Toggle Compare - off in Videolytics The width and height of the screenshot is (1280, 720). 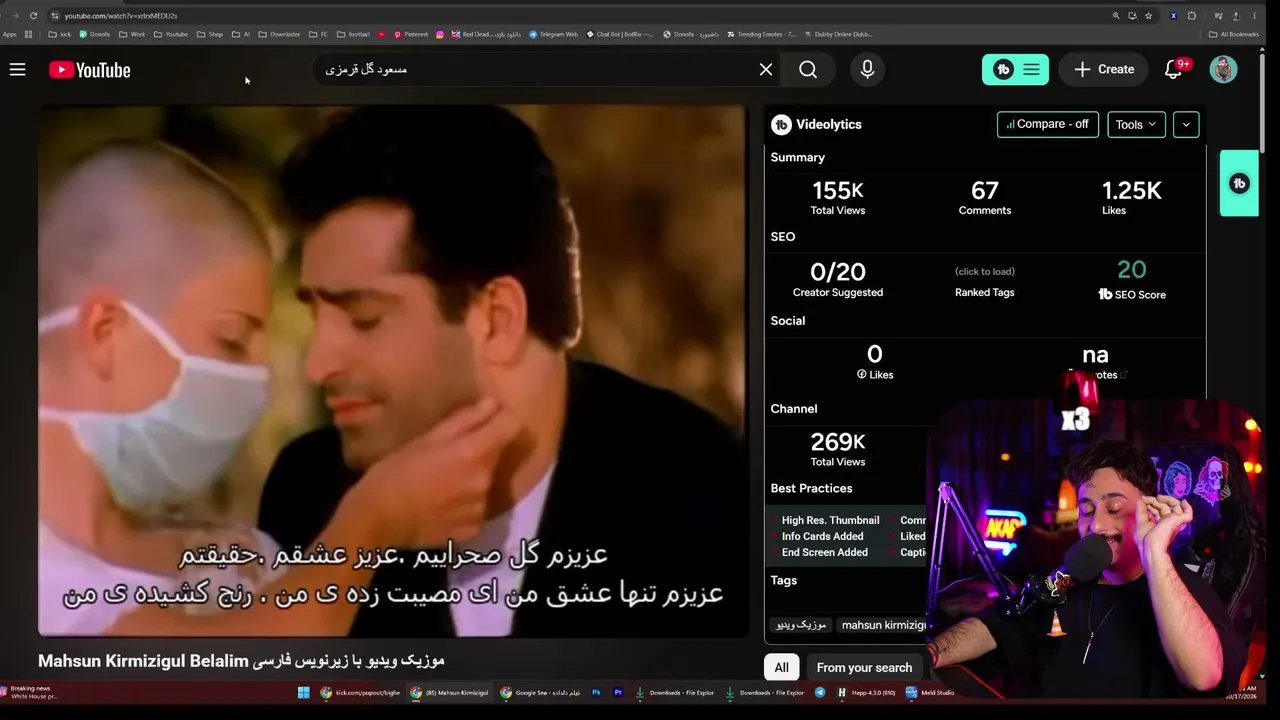pyautogui.click(x=1047, y=124)
